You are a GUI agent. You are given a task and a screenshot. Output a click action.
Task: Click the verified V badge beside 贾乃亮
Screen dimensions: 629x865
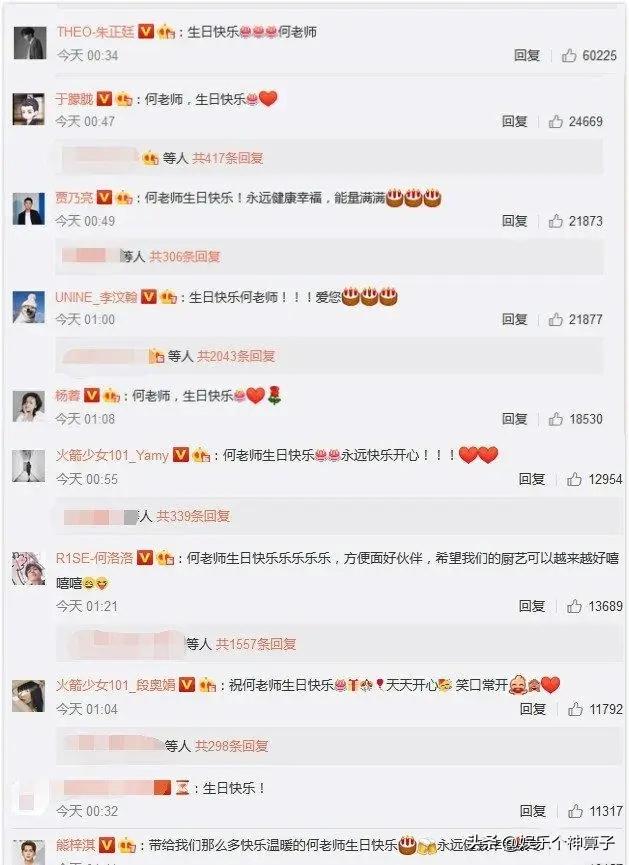[104, 197]
